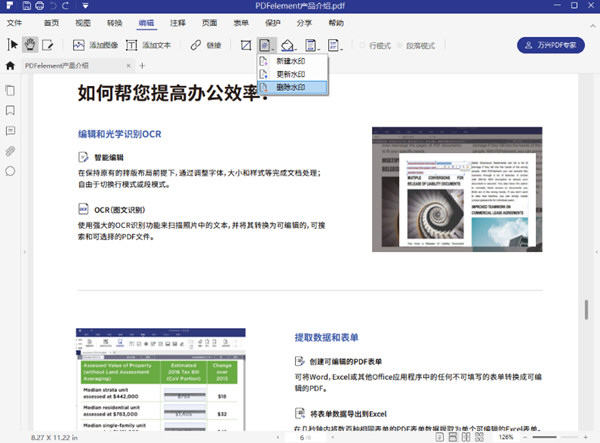
Task: Switch to the 注释 tab
Action: click(178, 23)
